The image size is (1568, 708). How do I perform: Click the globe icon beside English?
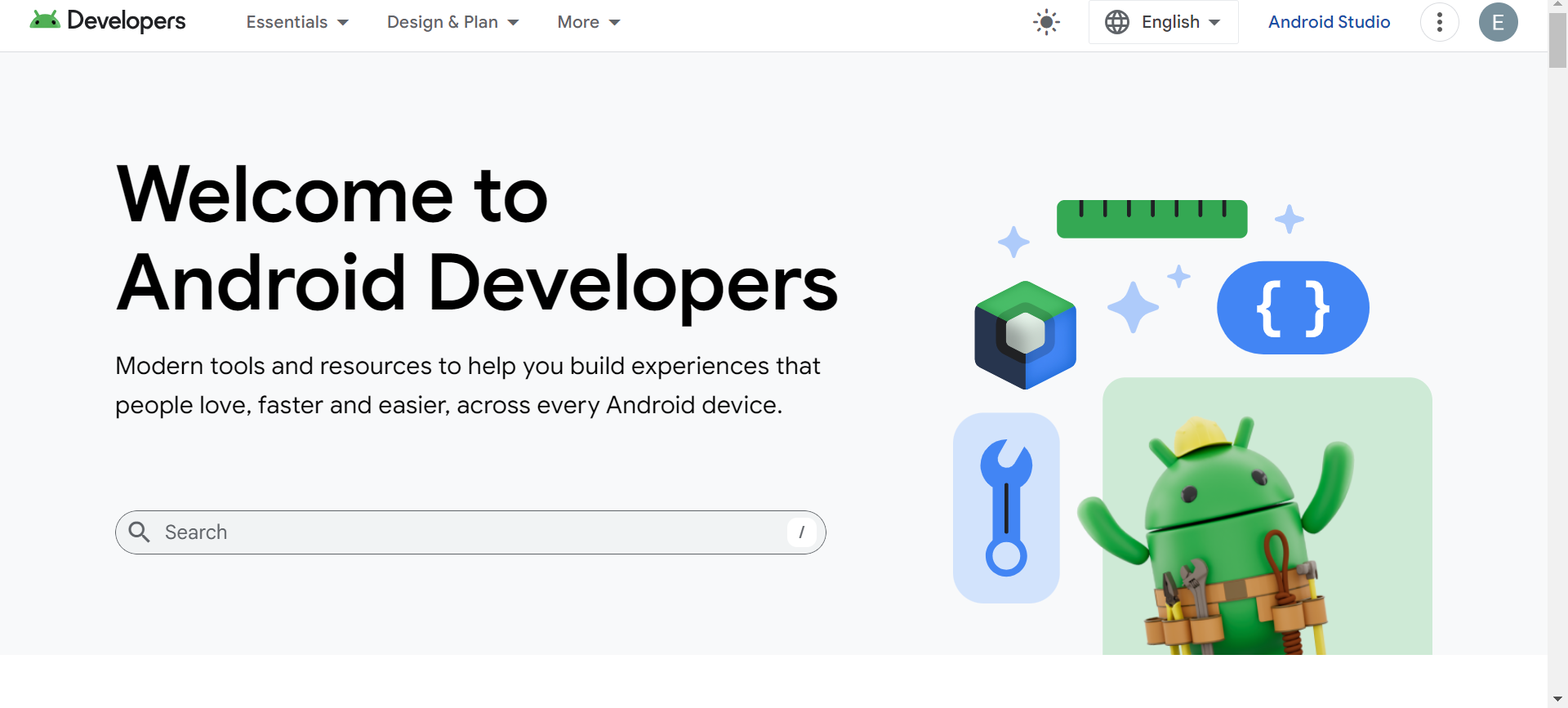pyautogui.click(x=1117, y=22)
